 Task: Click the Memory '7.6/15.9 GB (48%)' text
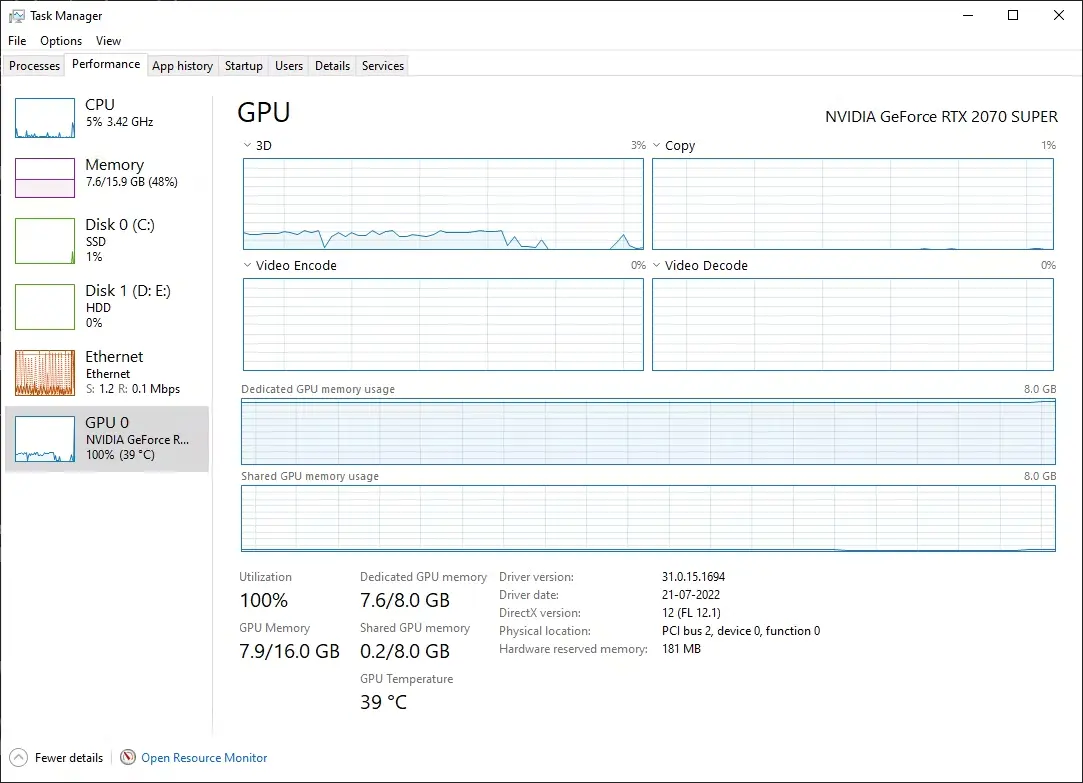pyautogui.click(x=132, y=182)
